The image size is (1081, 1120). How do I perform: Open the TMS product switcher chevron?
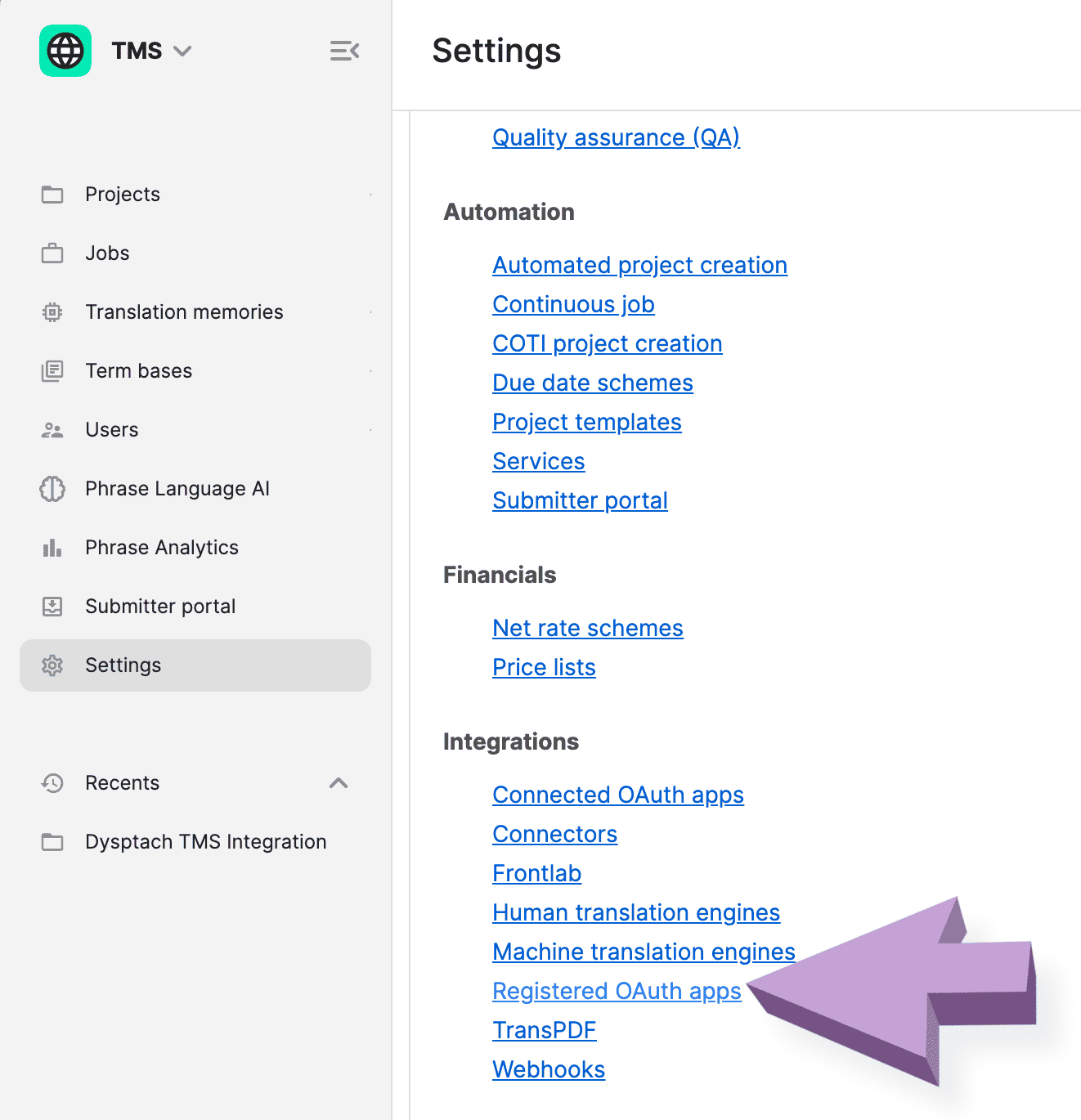[x=182, y=51]
